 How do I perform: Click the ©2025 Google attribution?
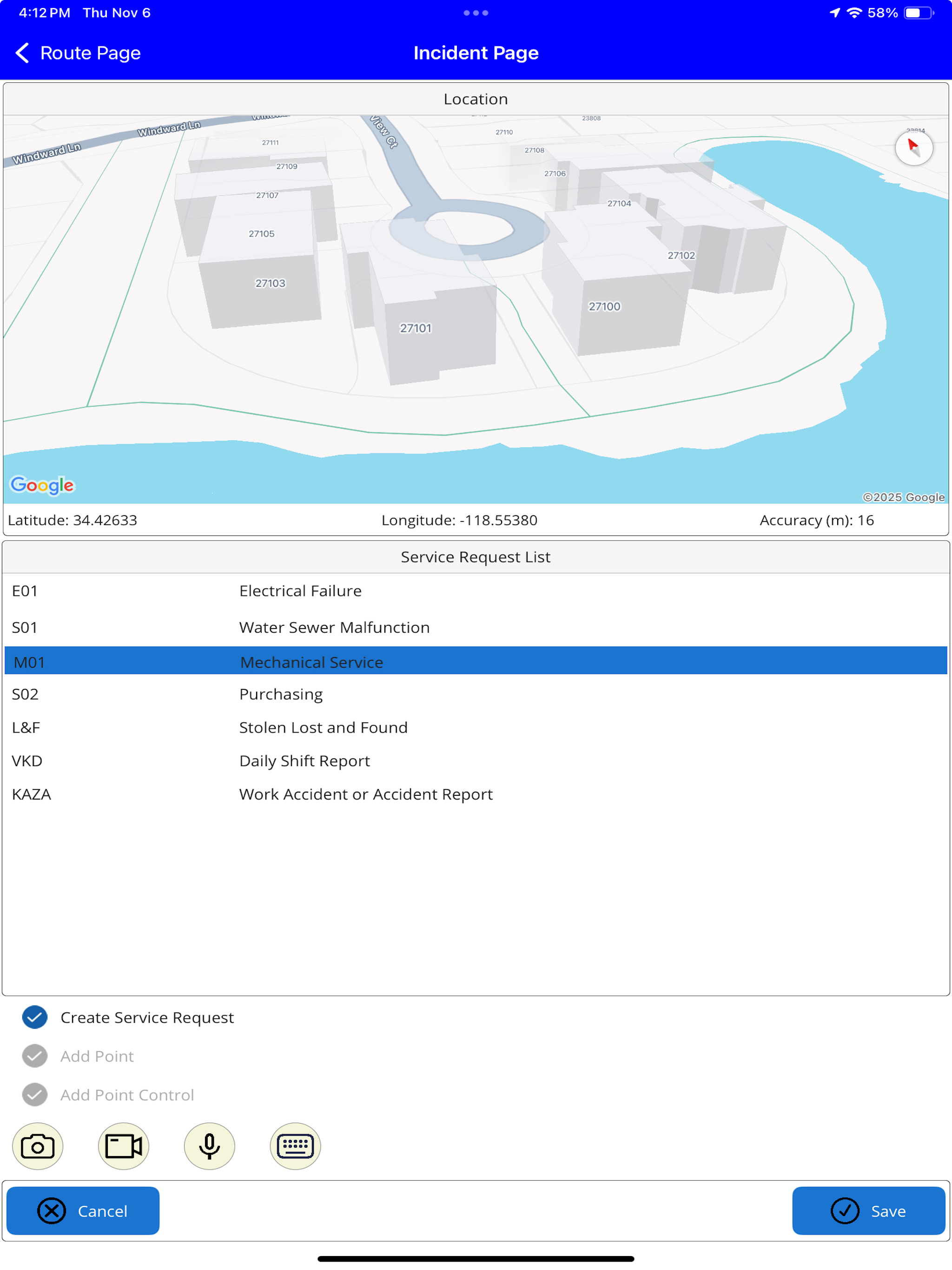[x=903, y=497]
